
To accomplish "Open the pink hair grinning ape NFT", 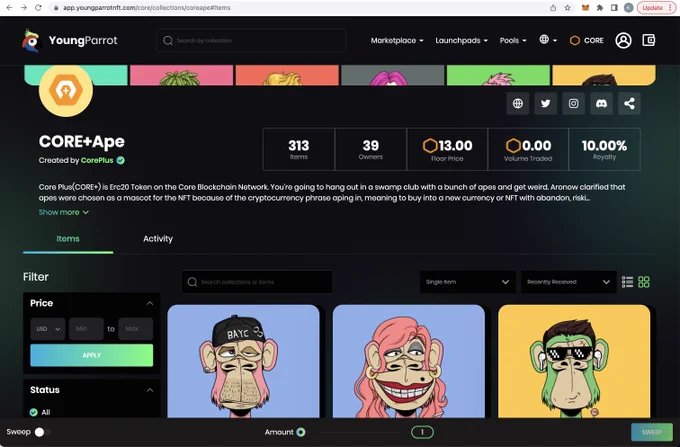I will point(409,361).
